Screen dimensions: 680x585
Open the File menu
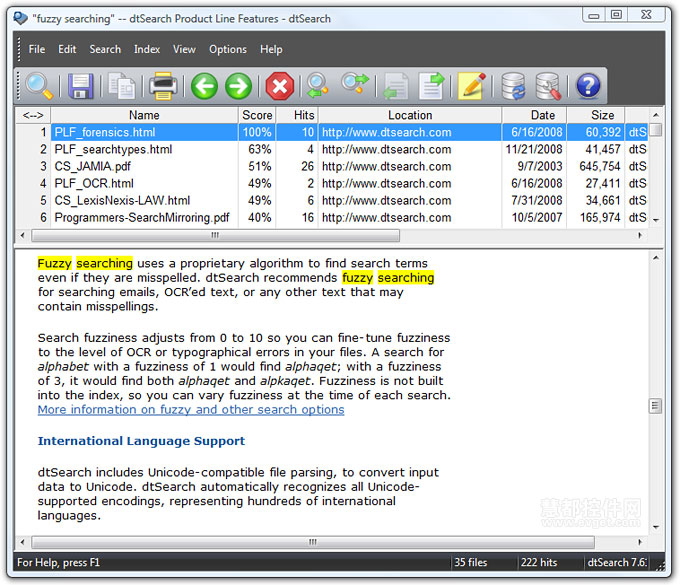pyautogui.click(x=37, y=49)
